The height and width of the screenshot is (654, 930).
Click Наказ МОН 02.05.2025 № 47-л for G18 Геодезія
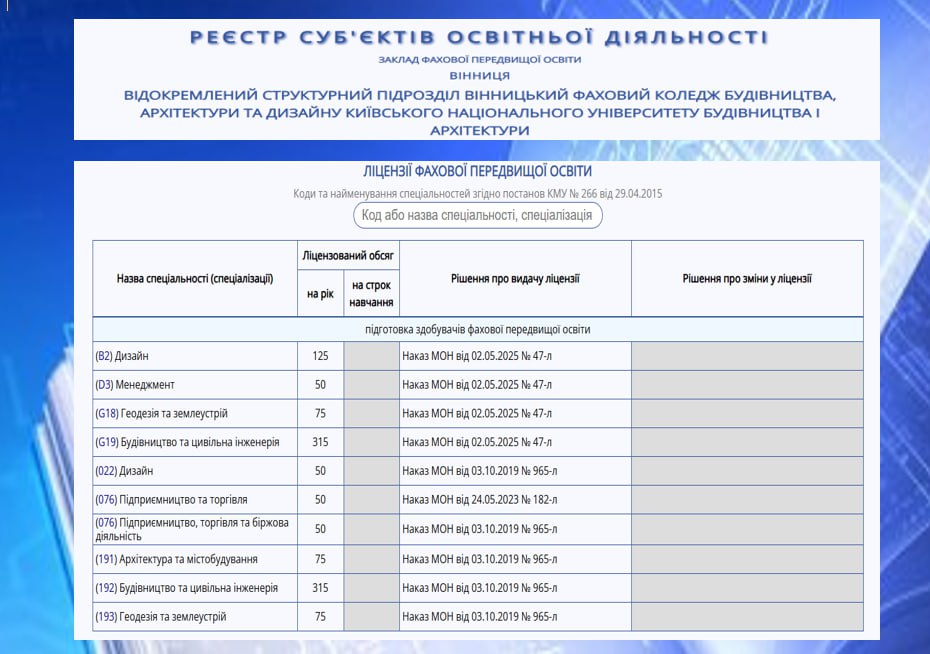pos(477,413)
